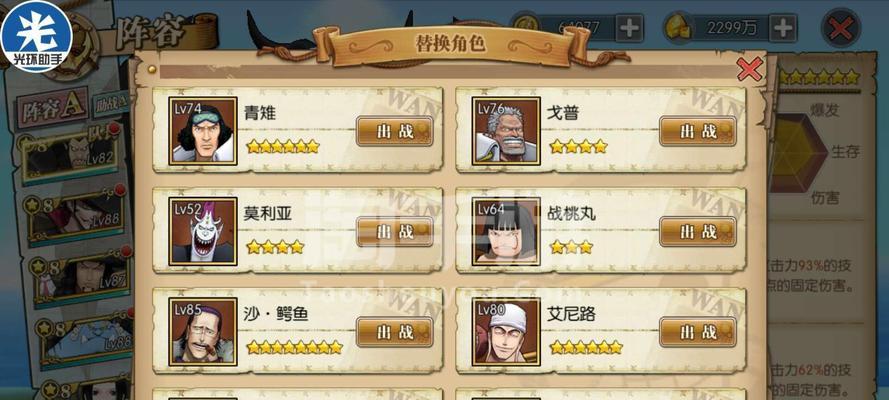The image size is (889, 400).
Task: Send 战桃丸 into battle
Action: (x=697, y=232)
